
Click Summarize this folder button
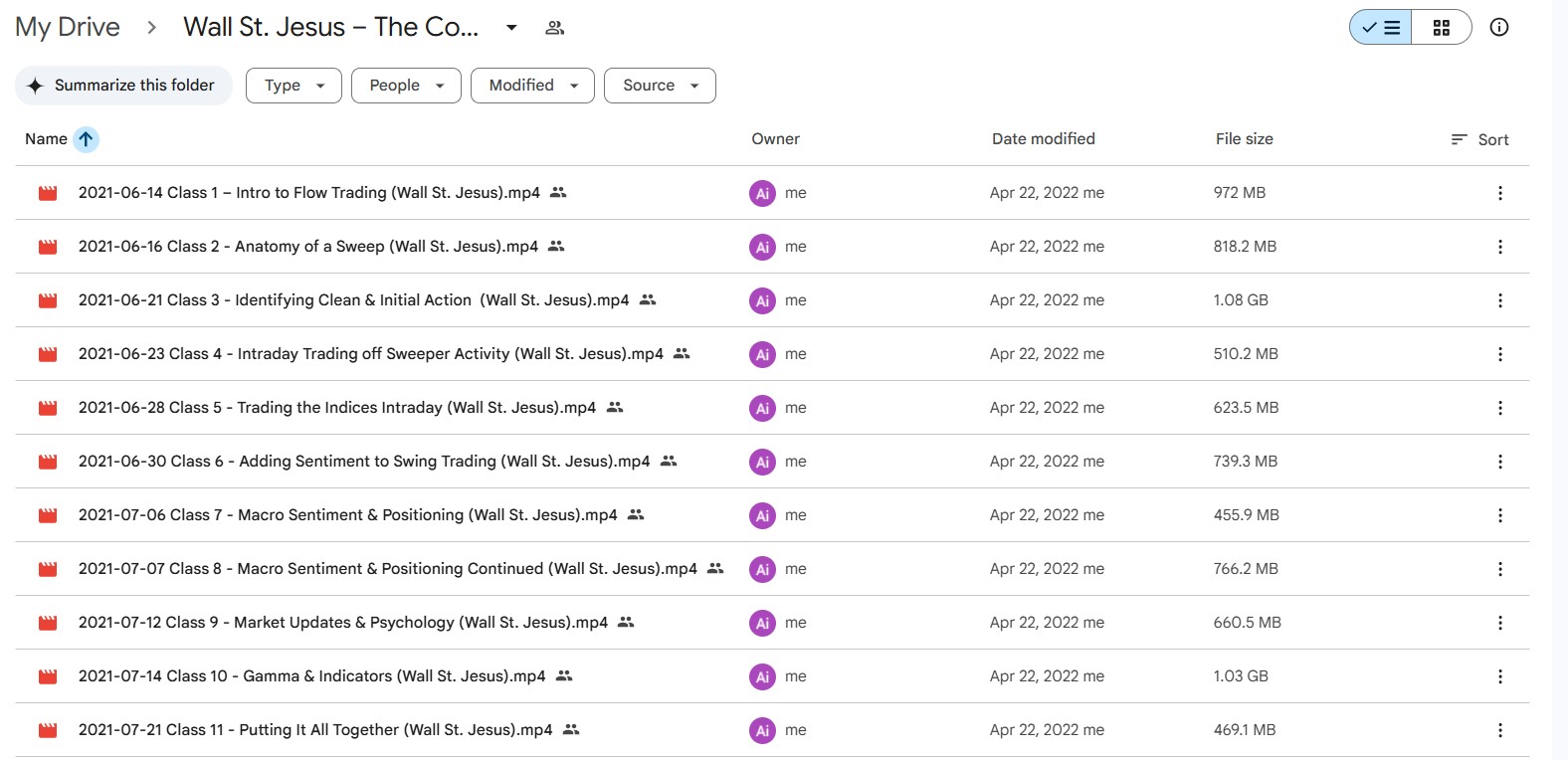pyautogui.click(x=123, y=86)
